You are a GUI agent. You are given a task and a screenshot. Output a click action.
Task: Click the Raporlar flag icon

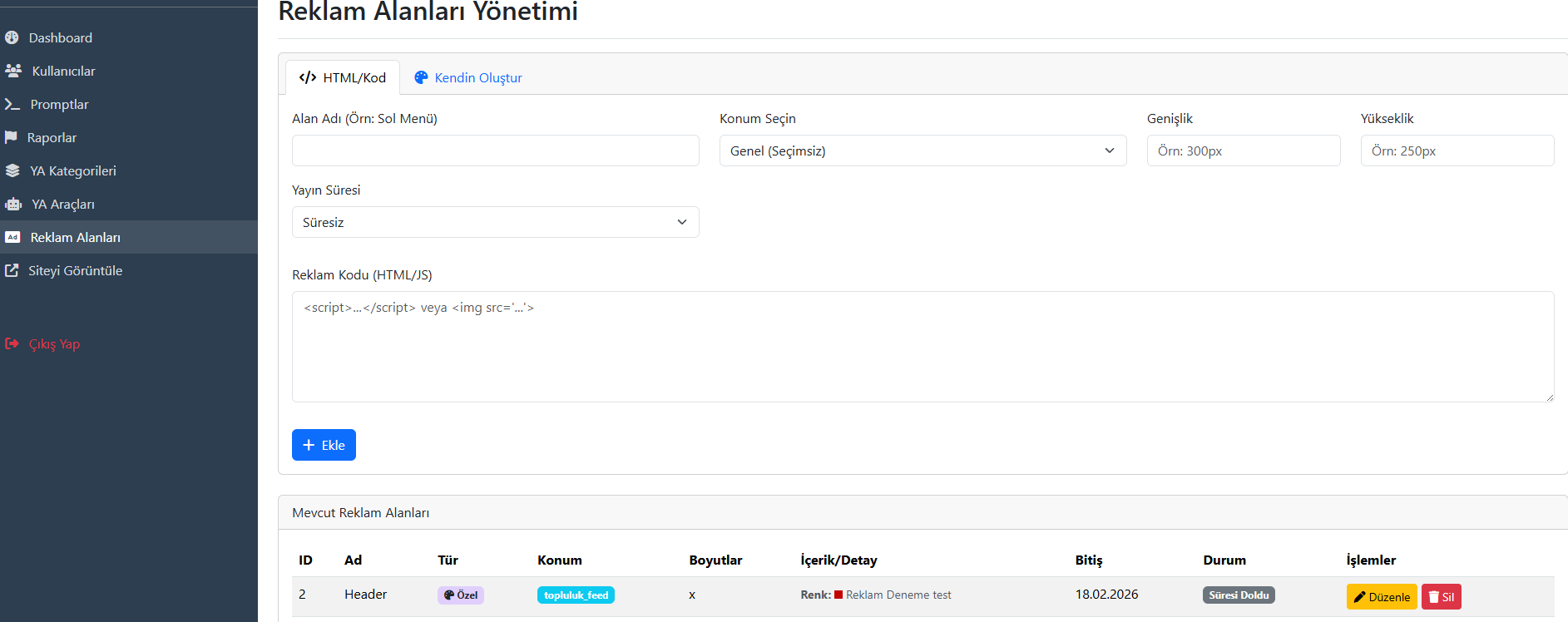pyautogui.click(x=11, y=137)
